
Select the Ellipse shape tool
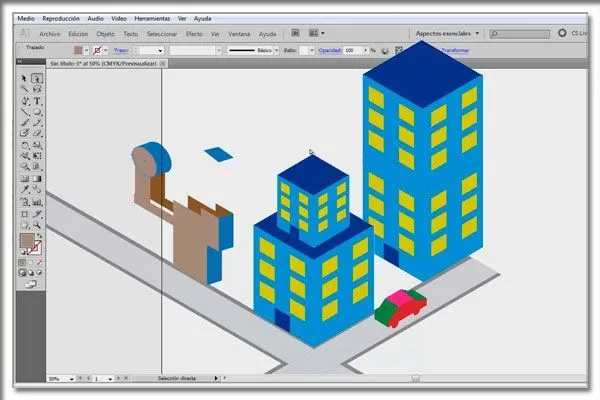[37, 112]
